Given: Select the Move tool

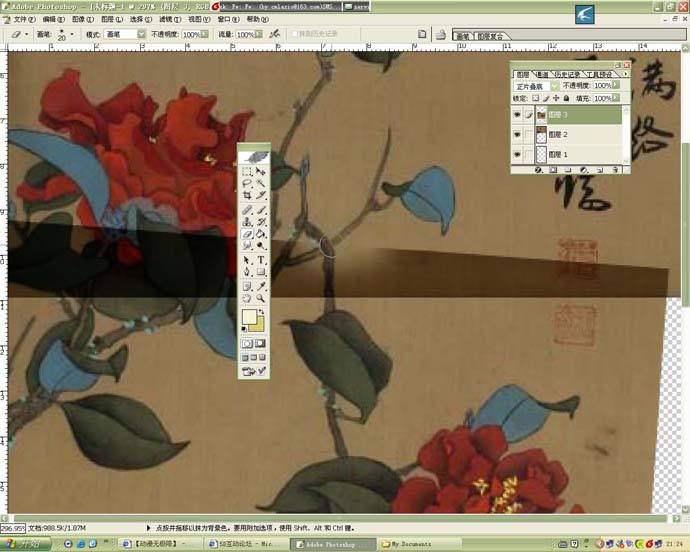Looking at the screenshot, I should (x=261, y=172).
